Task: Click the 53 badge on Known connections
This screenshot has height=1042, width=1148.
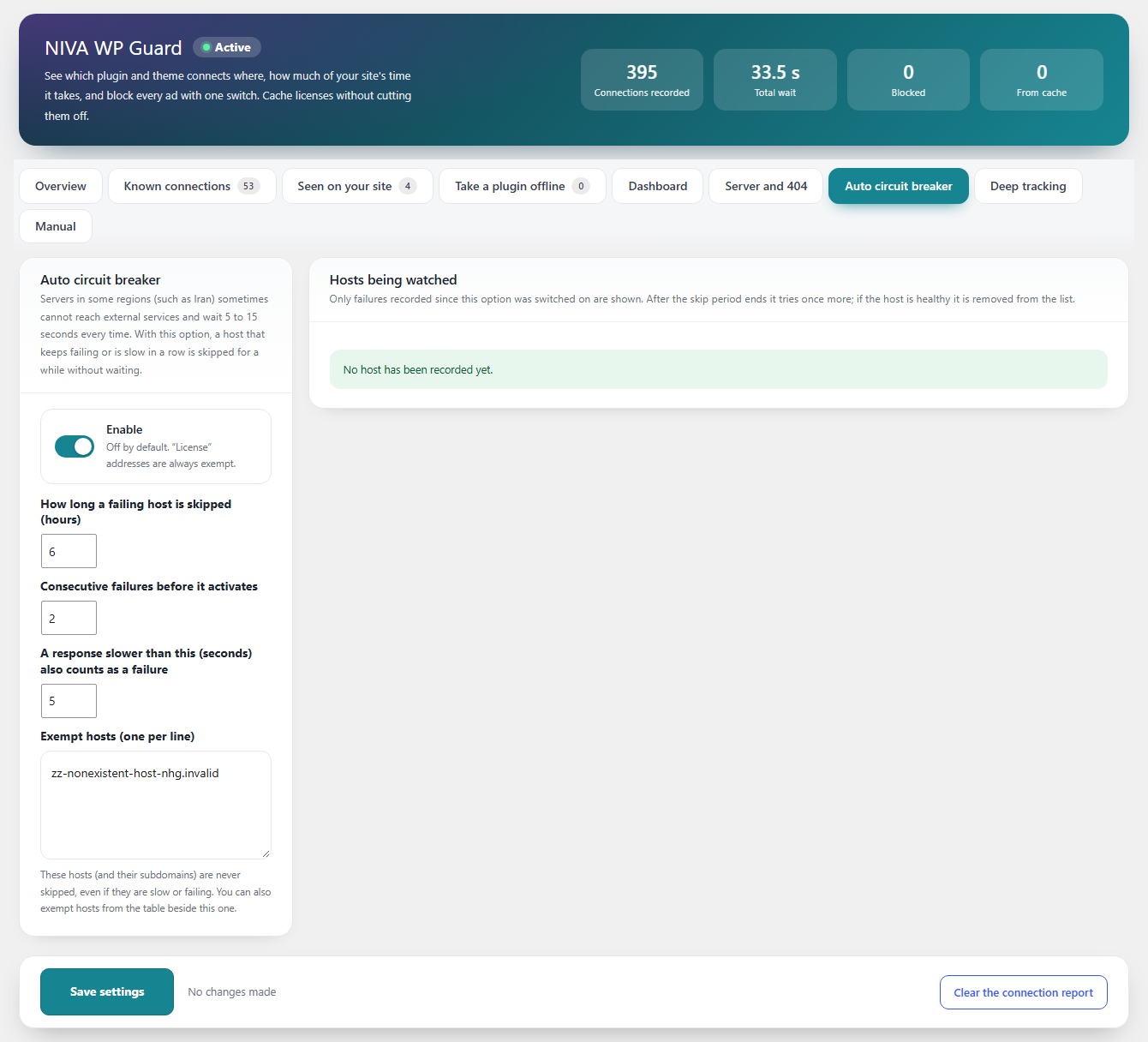Action: [248, 186]
